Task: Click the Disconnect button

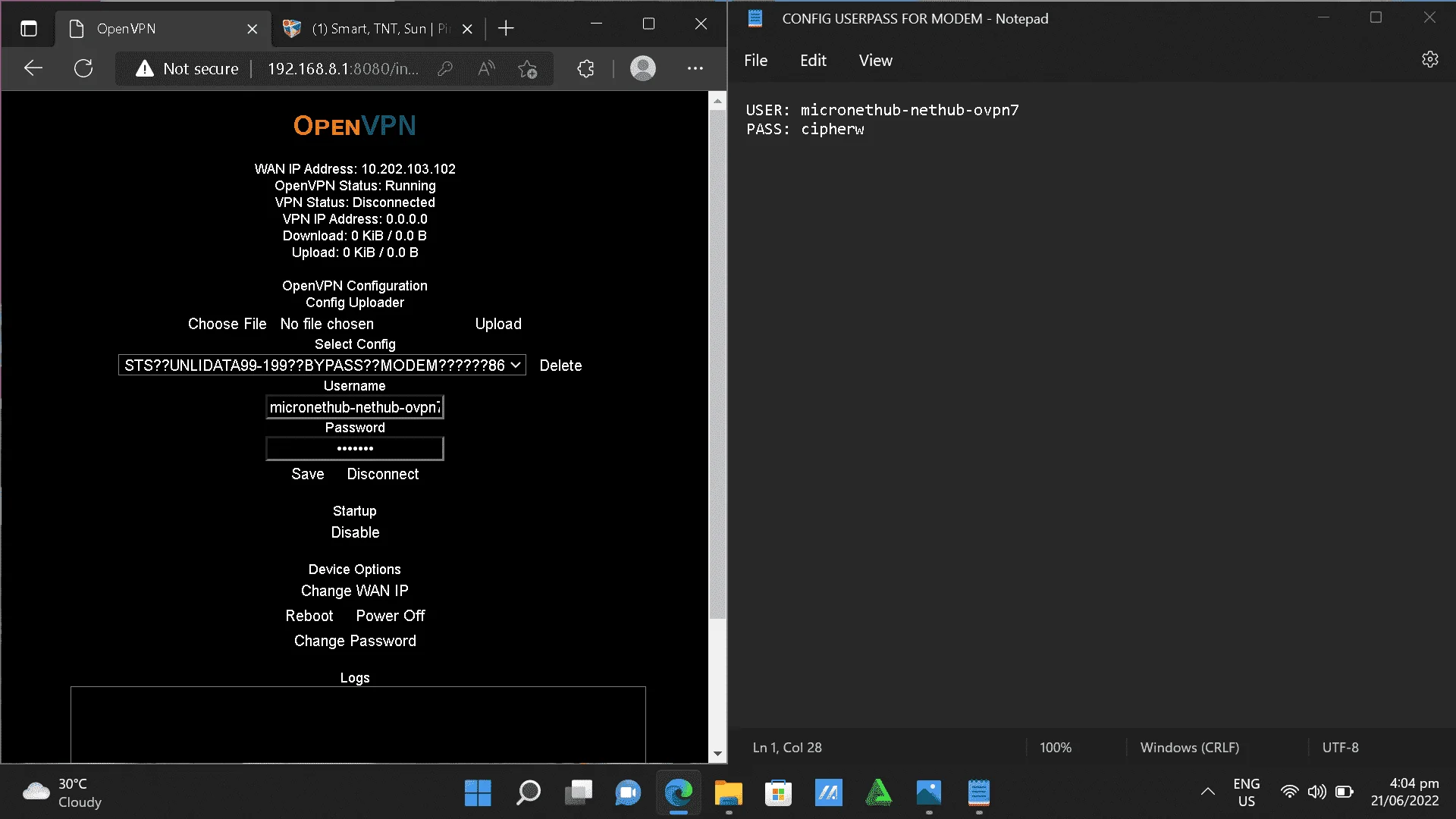Action: tap(383, 474)
